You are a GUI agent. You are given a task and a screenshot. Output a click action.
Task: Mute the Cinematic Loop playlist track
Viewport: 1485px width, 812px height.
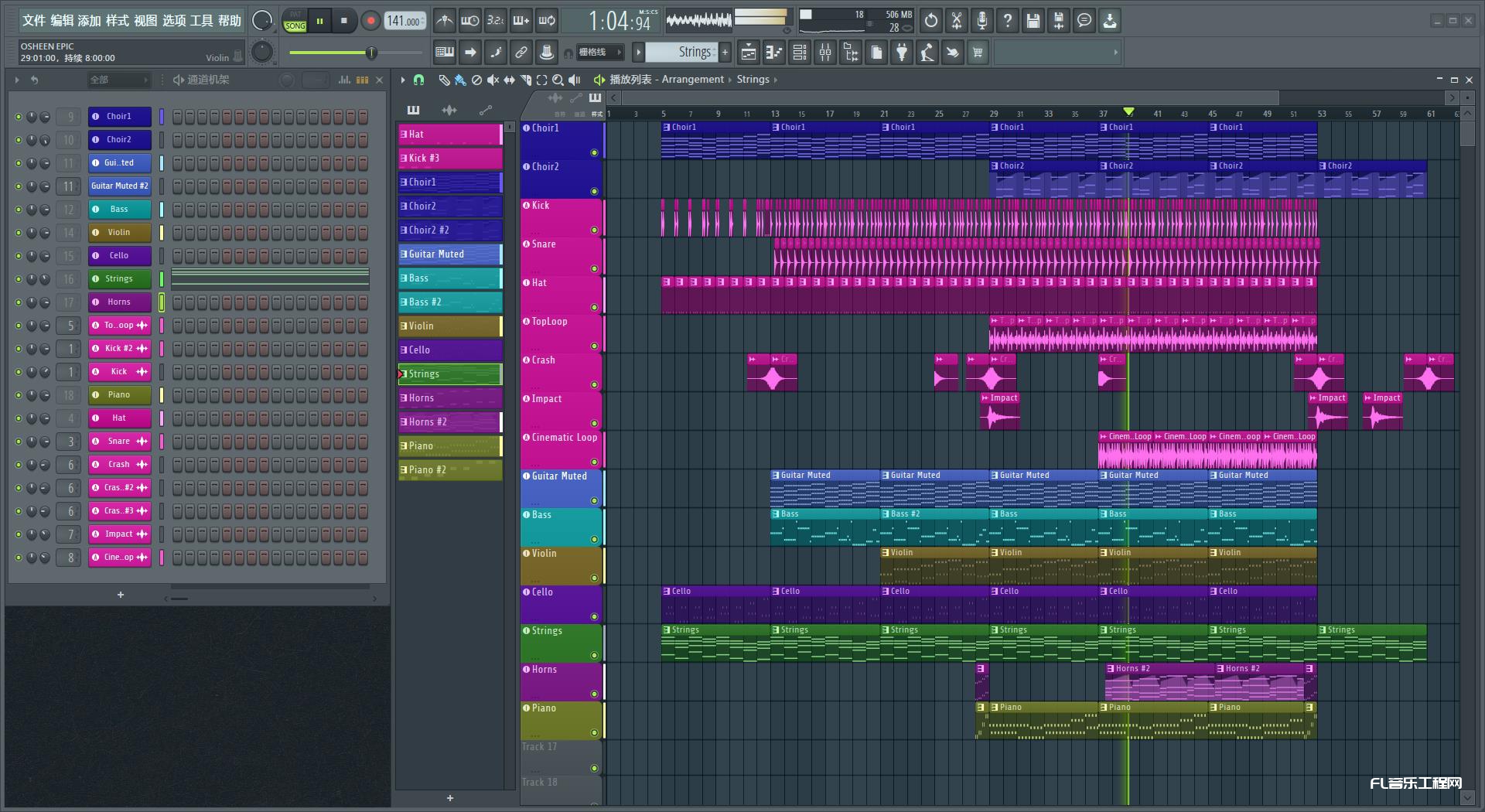point(594,462)
